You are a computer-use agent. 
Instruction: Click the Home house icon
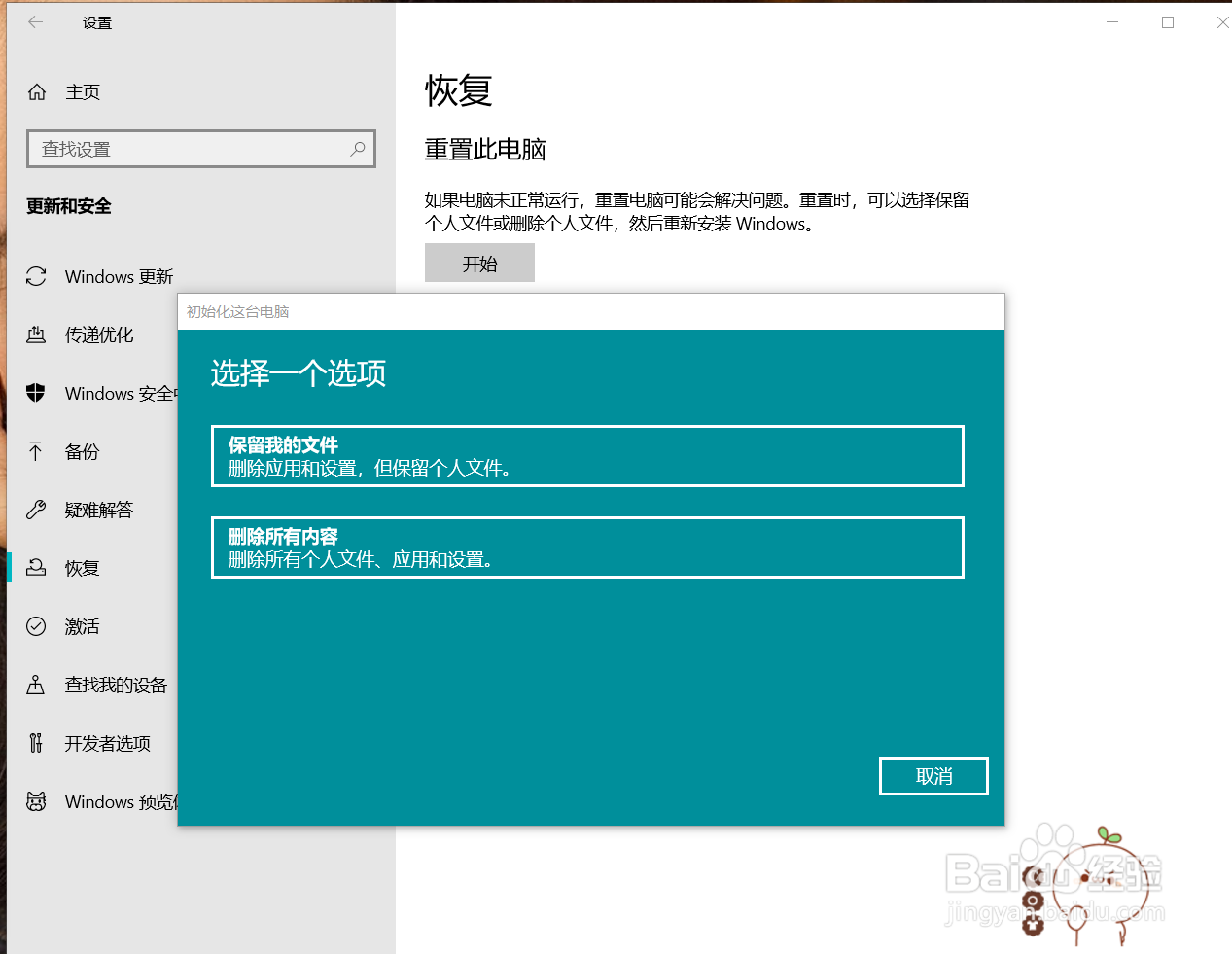[37, 91]
